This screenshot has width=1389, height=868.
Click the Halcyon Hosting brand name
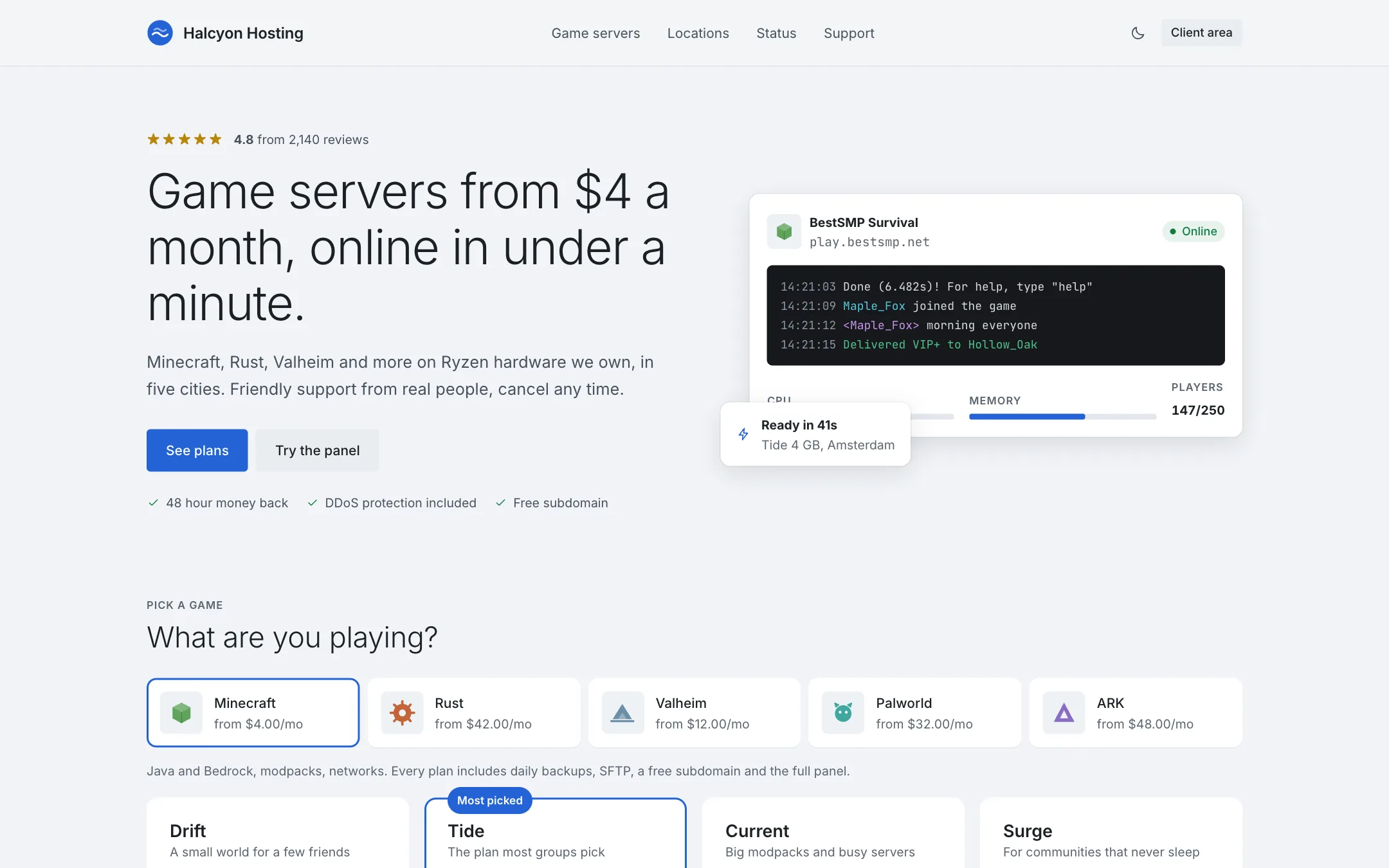click(243, 33)
